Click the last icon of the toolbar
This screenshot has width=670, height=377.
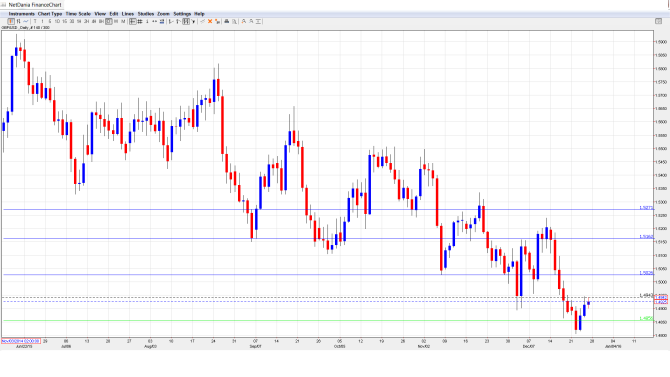coord(258,21)
